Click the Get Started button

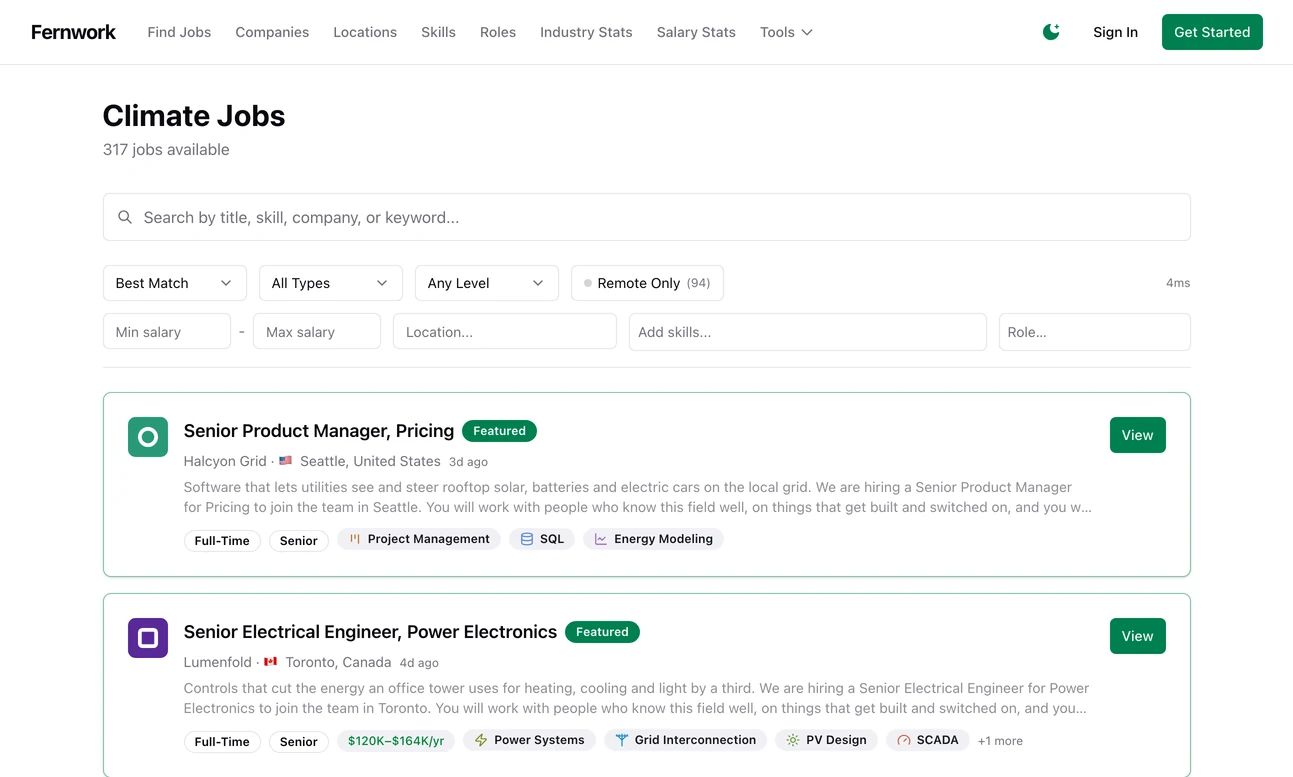[1212, 32]
